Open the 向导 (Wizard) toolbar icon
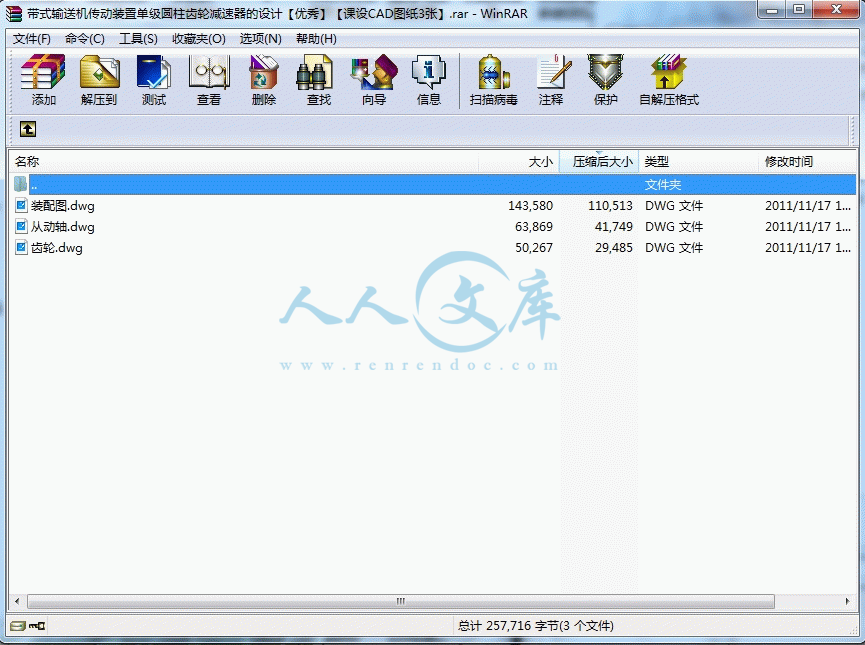This screenshot has height=645, width=865. click(374, 72)
